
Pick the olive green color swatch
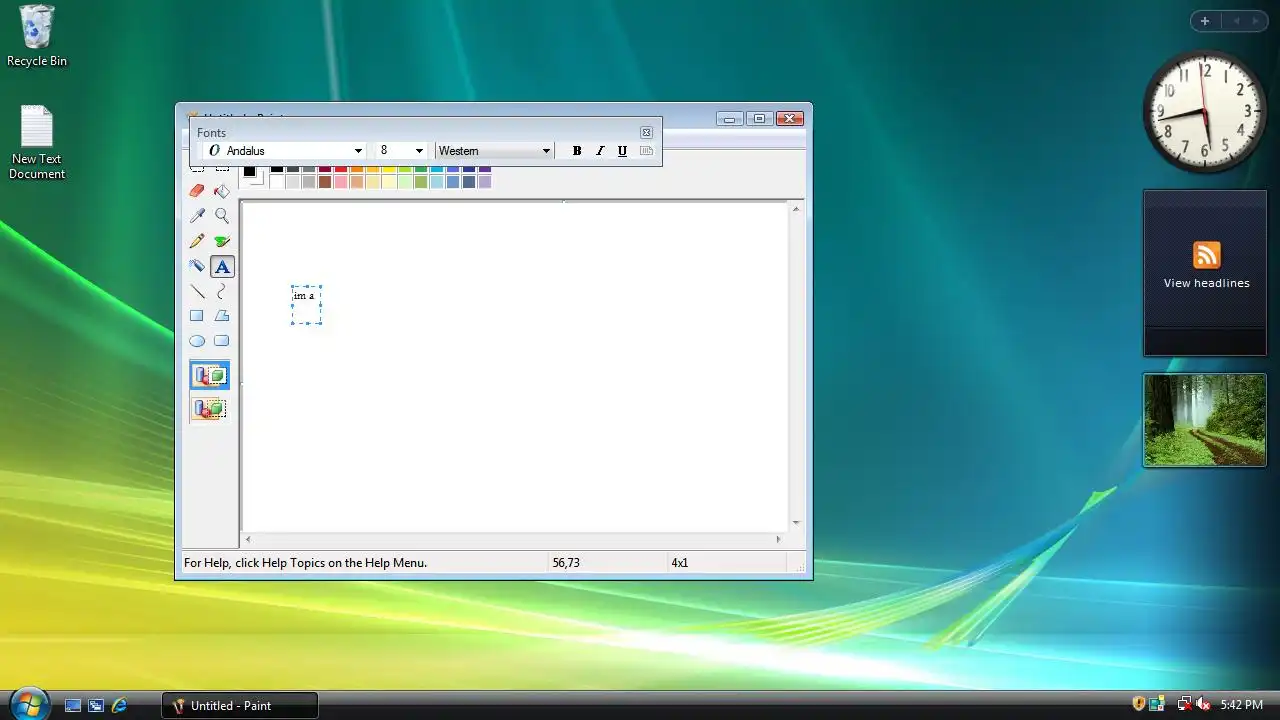pyautogui.click(x=421, y=182)
